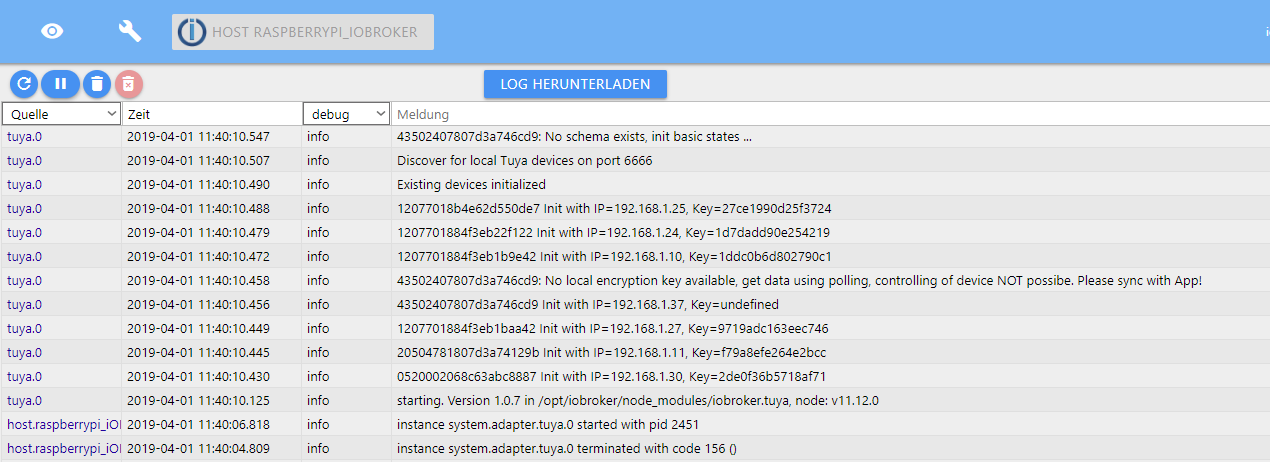Expand the debug log level dropdown

[346, 114]
